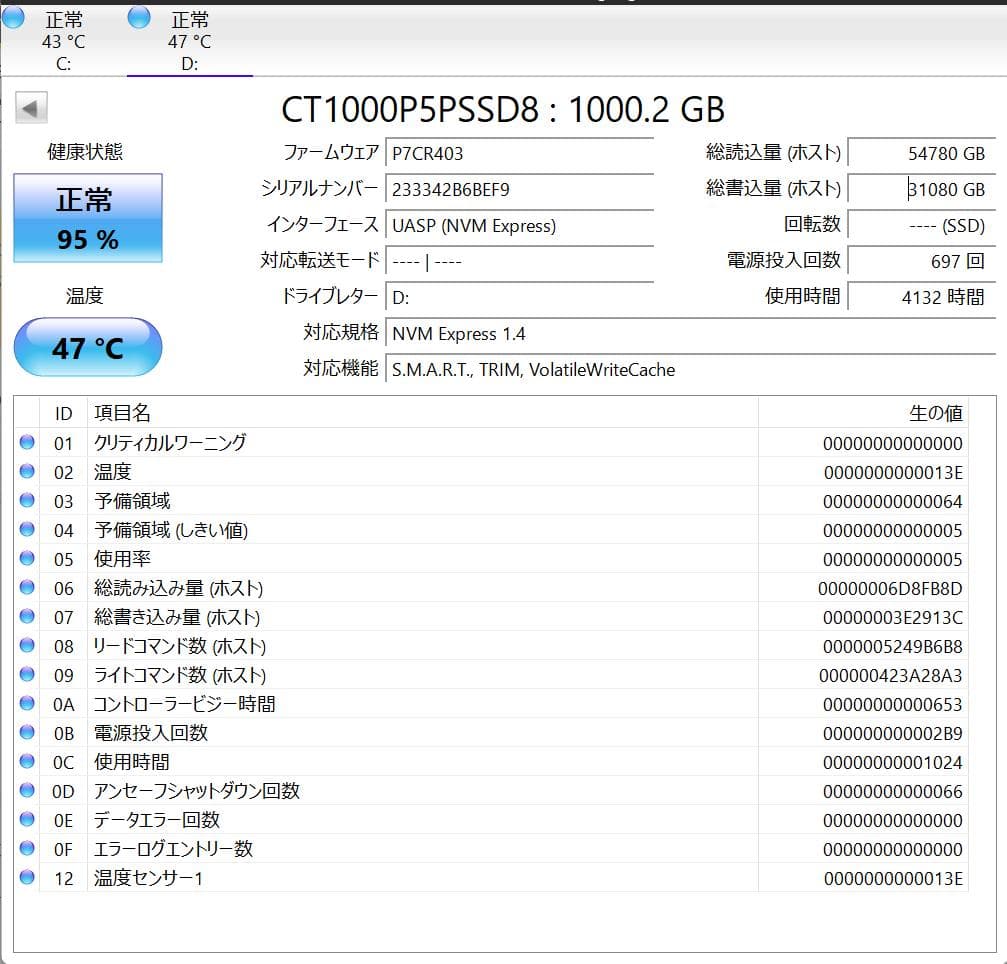The width and height of the screenshot is (1007, 964).
Task: Click power-on hours value 4132 時間
Action: pyautogui.click(x=922, y=297)
